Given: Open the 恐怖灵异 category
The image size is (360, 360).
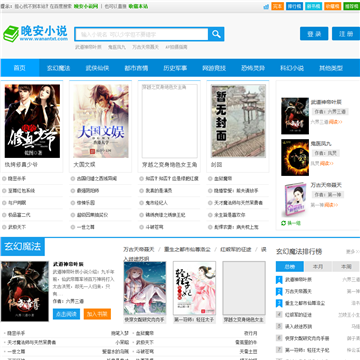Looking at the screenshot, I should [253, 68].
